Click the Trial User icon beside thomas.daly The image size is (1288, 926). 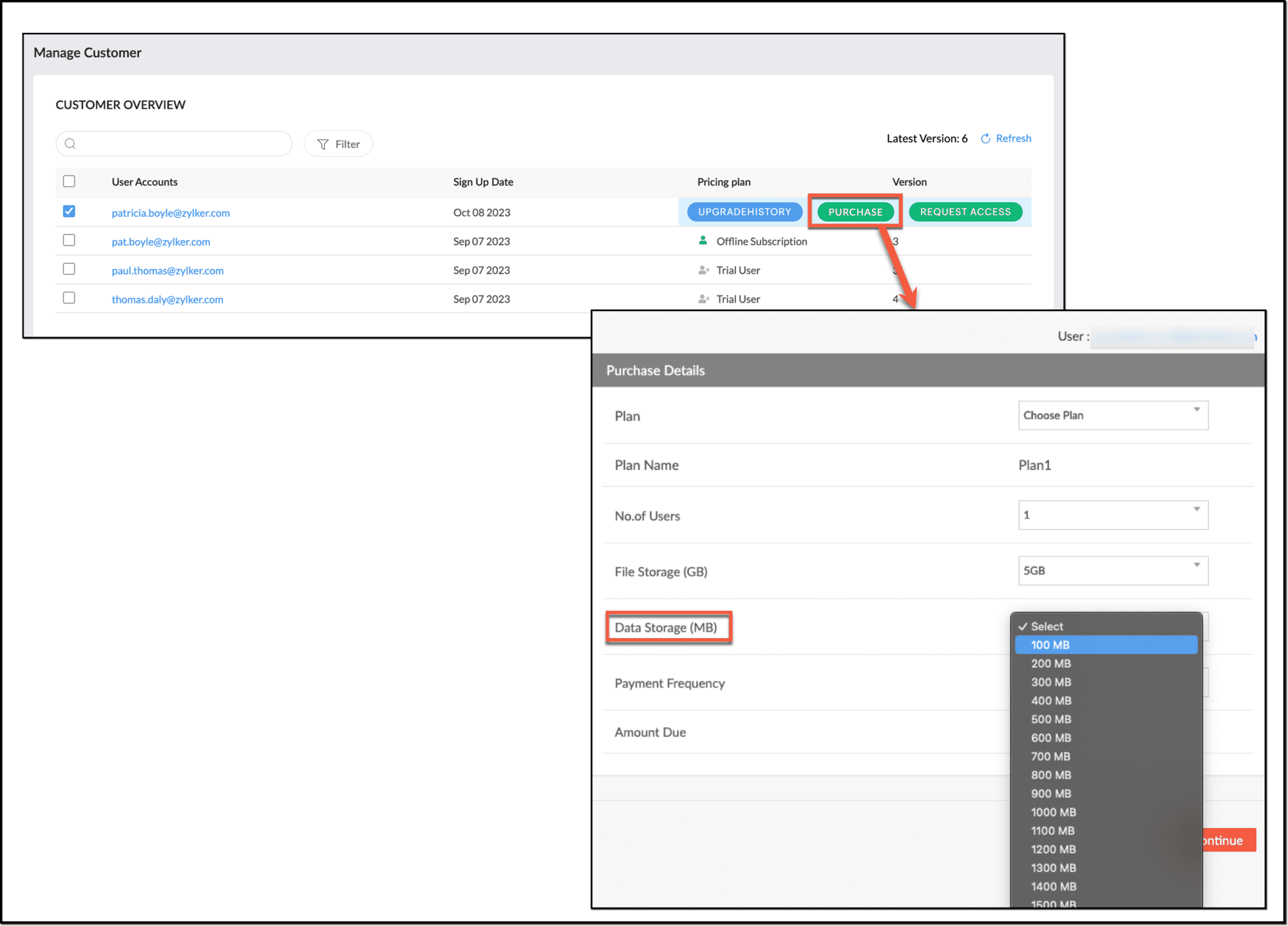(x=703, y=299)
